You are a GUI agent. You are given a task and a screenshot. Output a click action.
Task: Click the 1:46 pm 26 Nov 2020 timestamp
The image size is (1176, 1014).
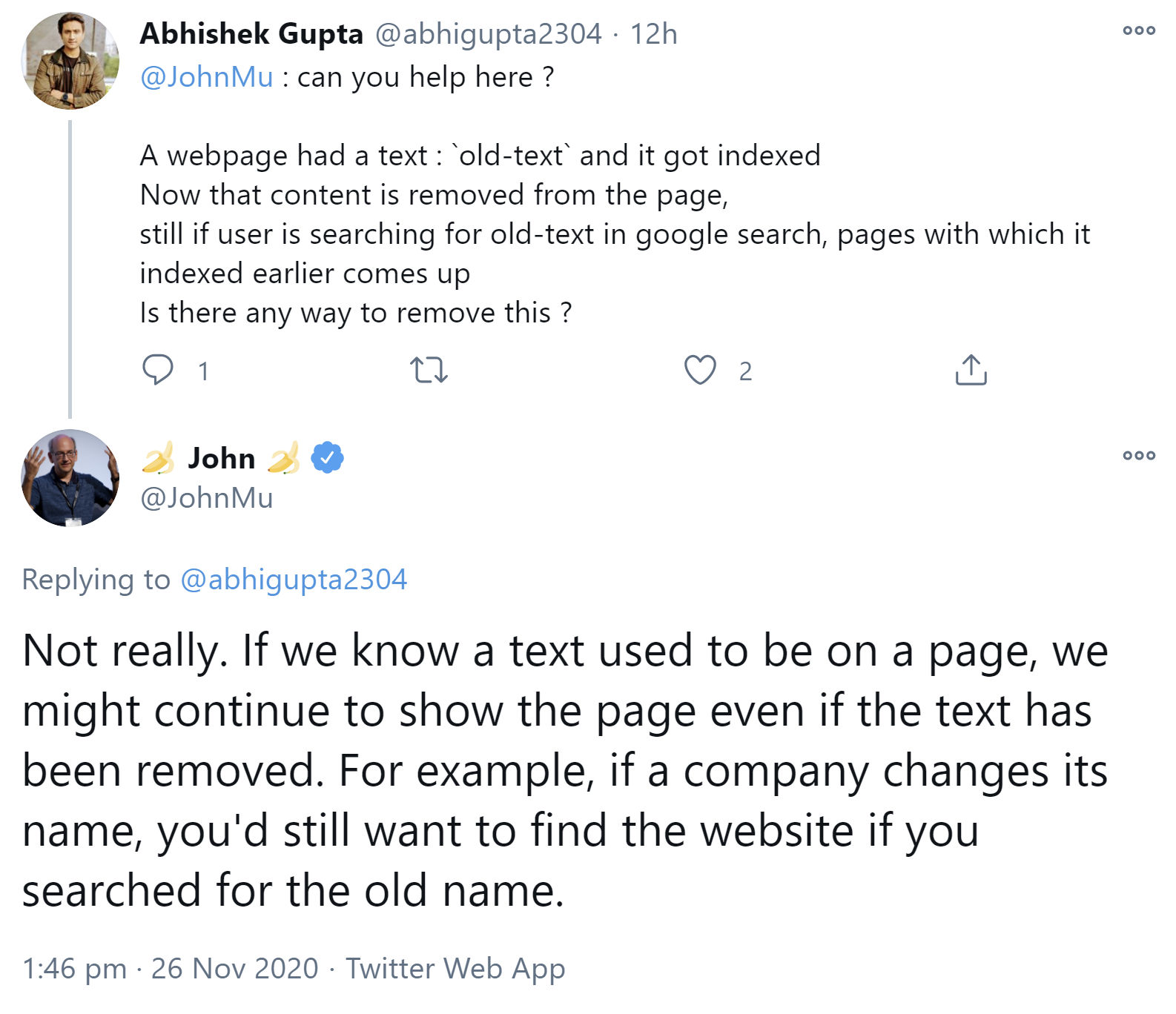coord(170,968)
